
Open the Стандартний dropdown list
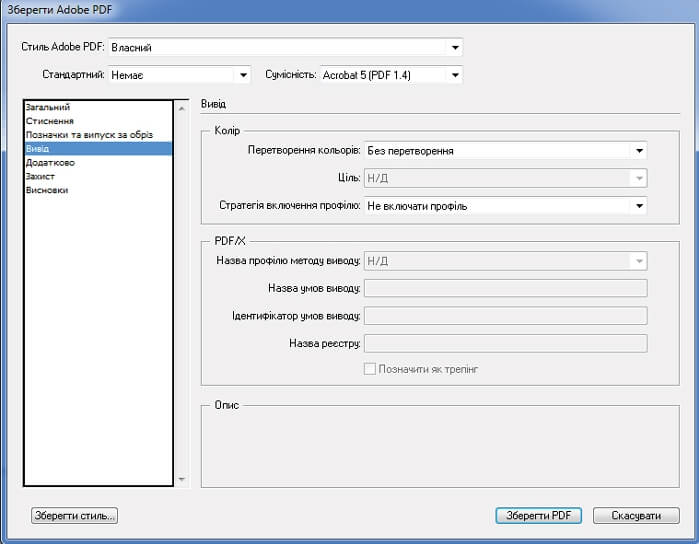(242, 75)
